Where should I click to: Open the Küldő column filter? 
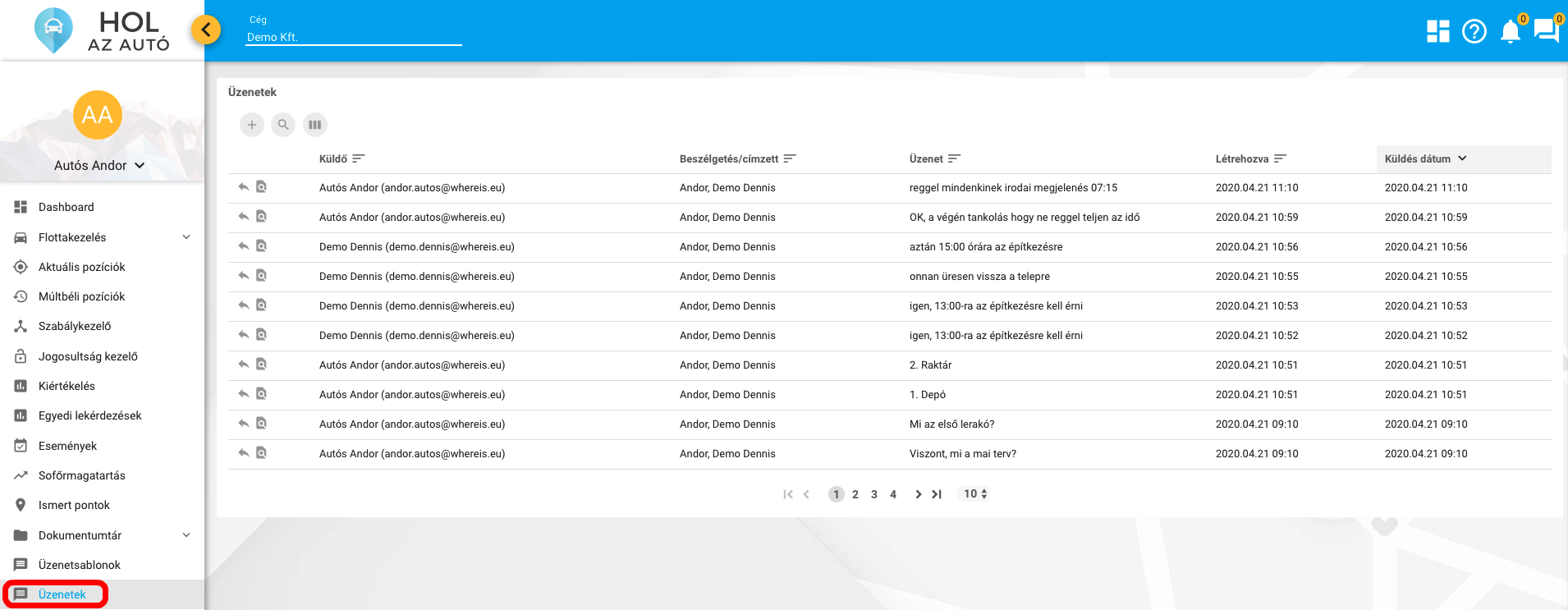pyautogui.click(x=359, y=159)
